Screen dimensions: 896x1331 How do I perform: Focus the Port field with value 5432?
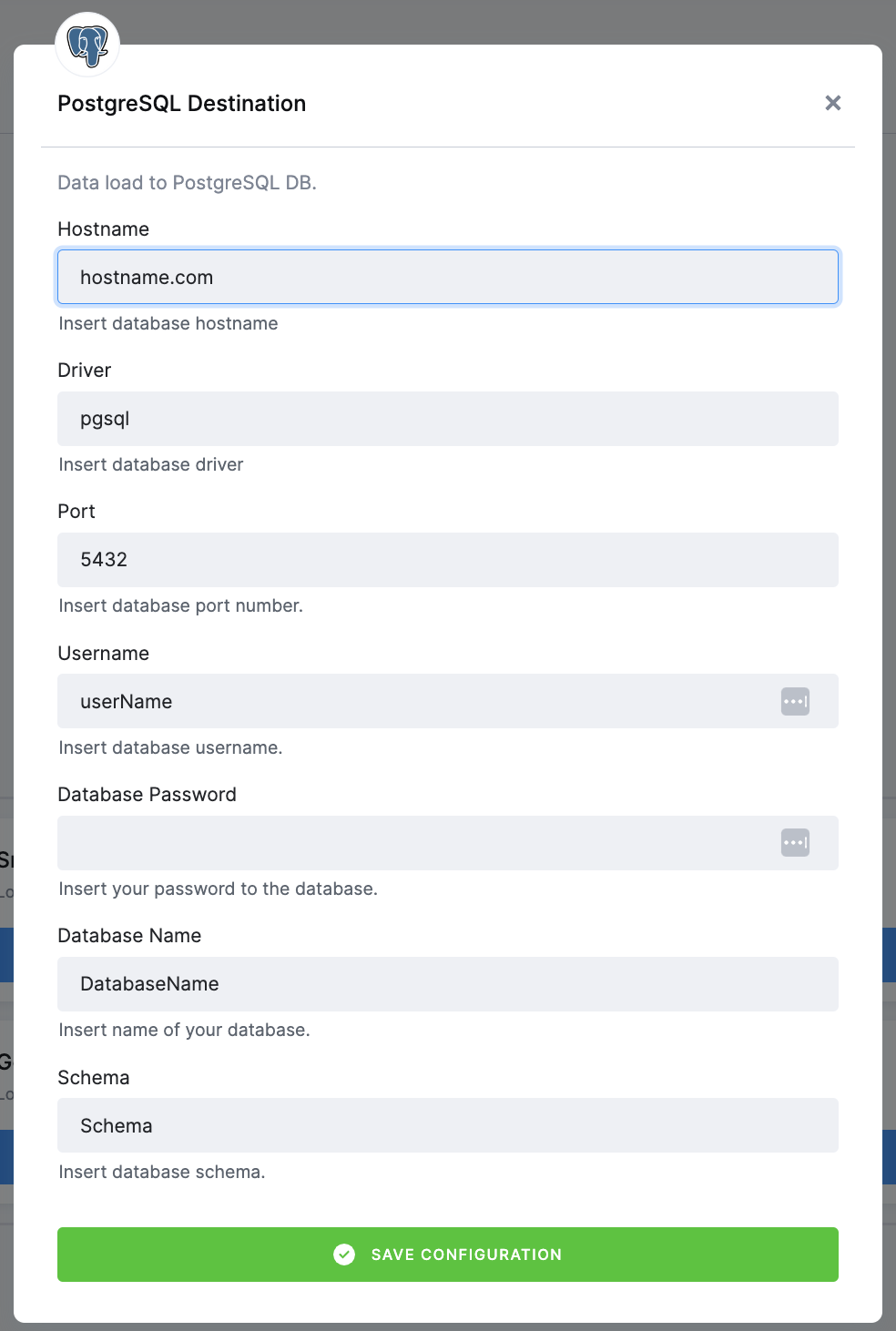448,560
